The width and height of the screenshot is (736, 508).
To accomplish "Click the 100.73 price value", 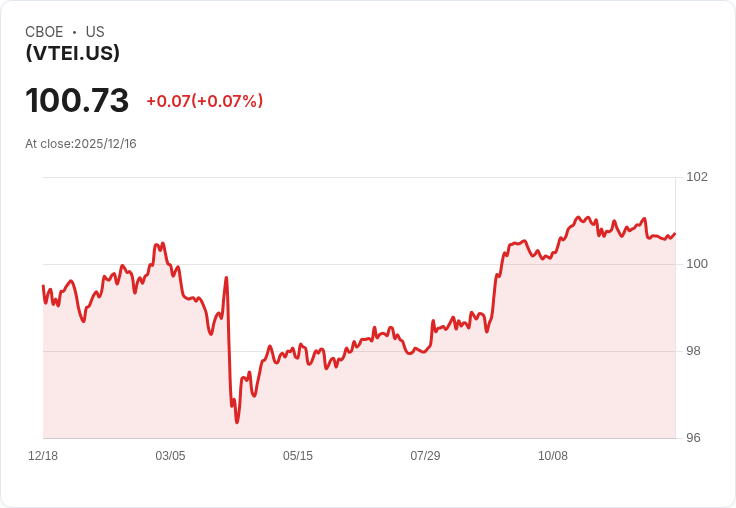I will point(77,101).
